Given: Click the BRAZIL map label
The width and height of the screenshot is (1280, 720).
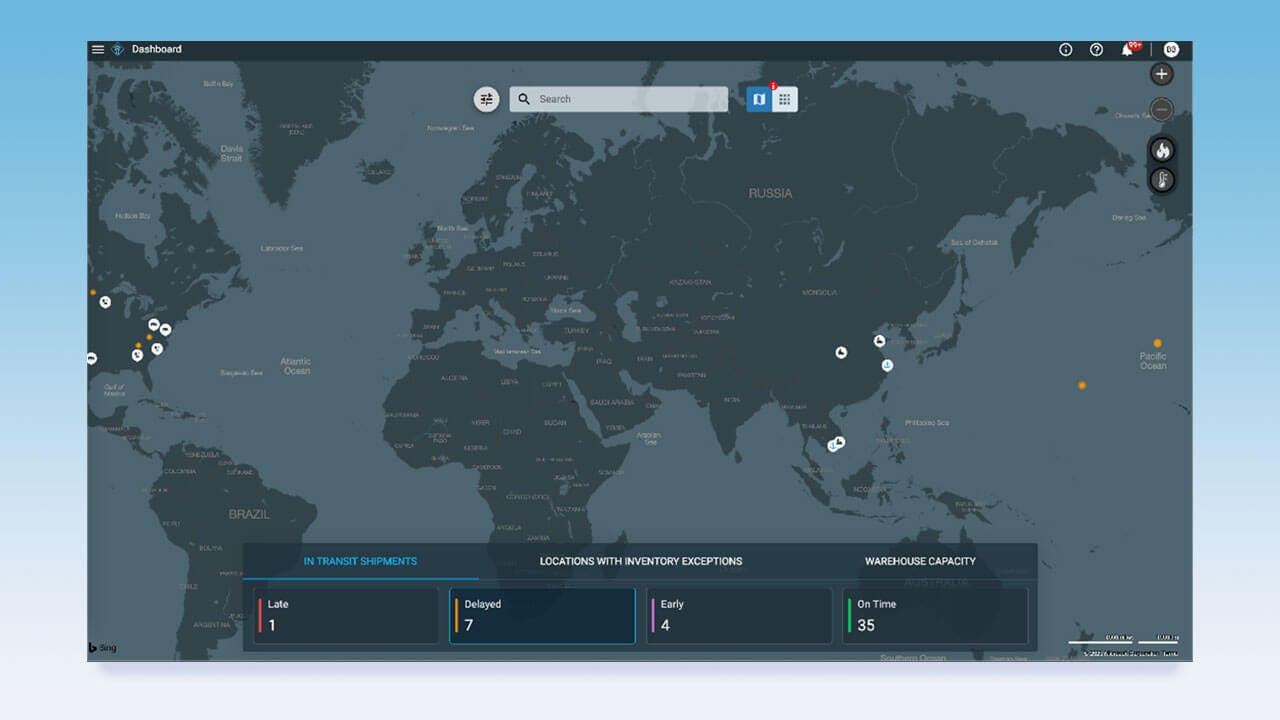Looking at the screenshot, I should point(249,514).
